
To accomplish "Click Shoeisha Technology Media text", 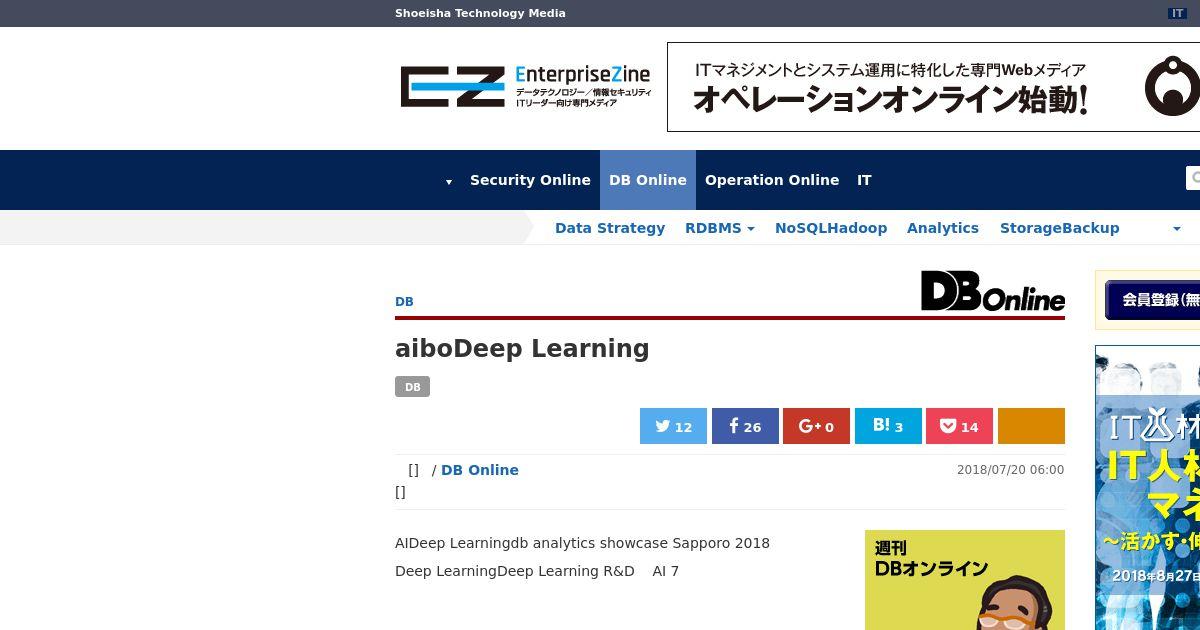I will coord(480,13).
